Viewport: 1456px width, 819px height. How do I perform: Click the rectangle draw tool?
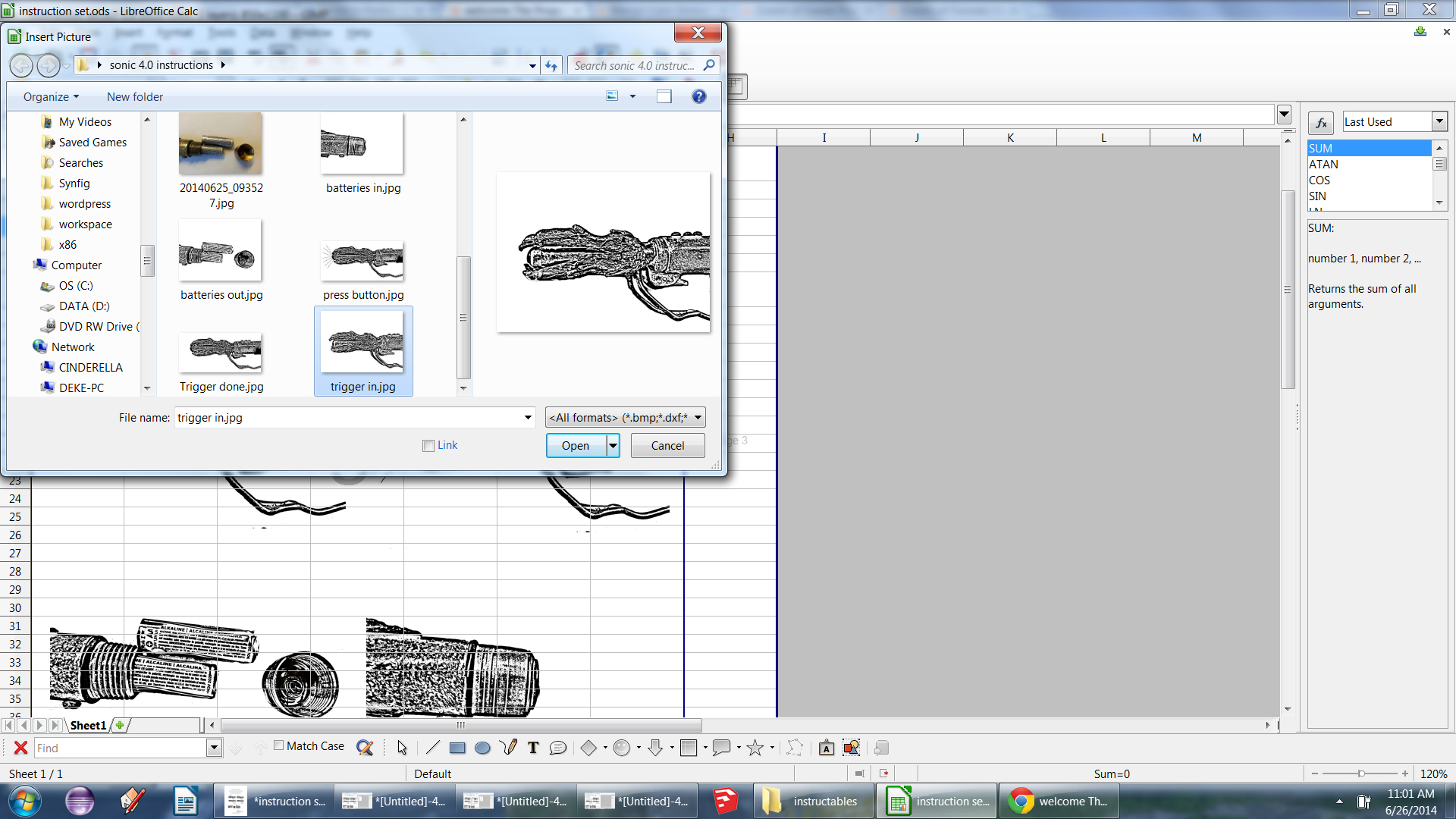(x=457, y=748)
